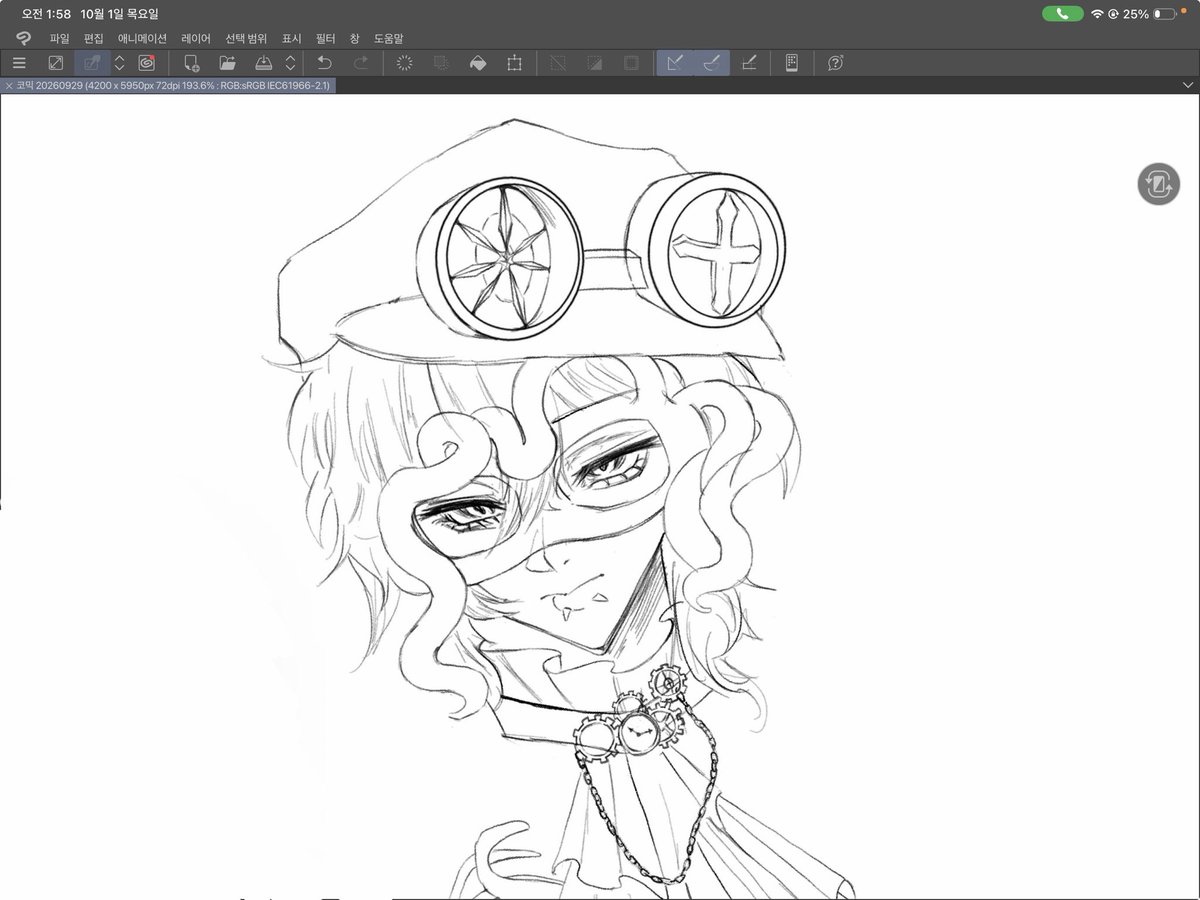Open the 표시 menu
The height and width of the screenshot is (900, 1200).
tap(292, 38)
